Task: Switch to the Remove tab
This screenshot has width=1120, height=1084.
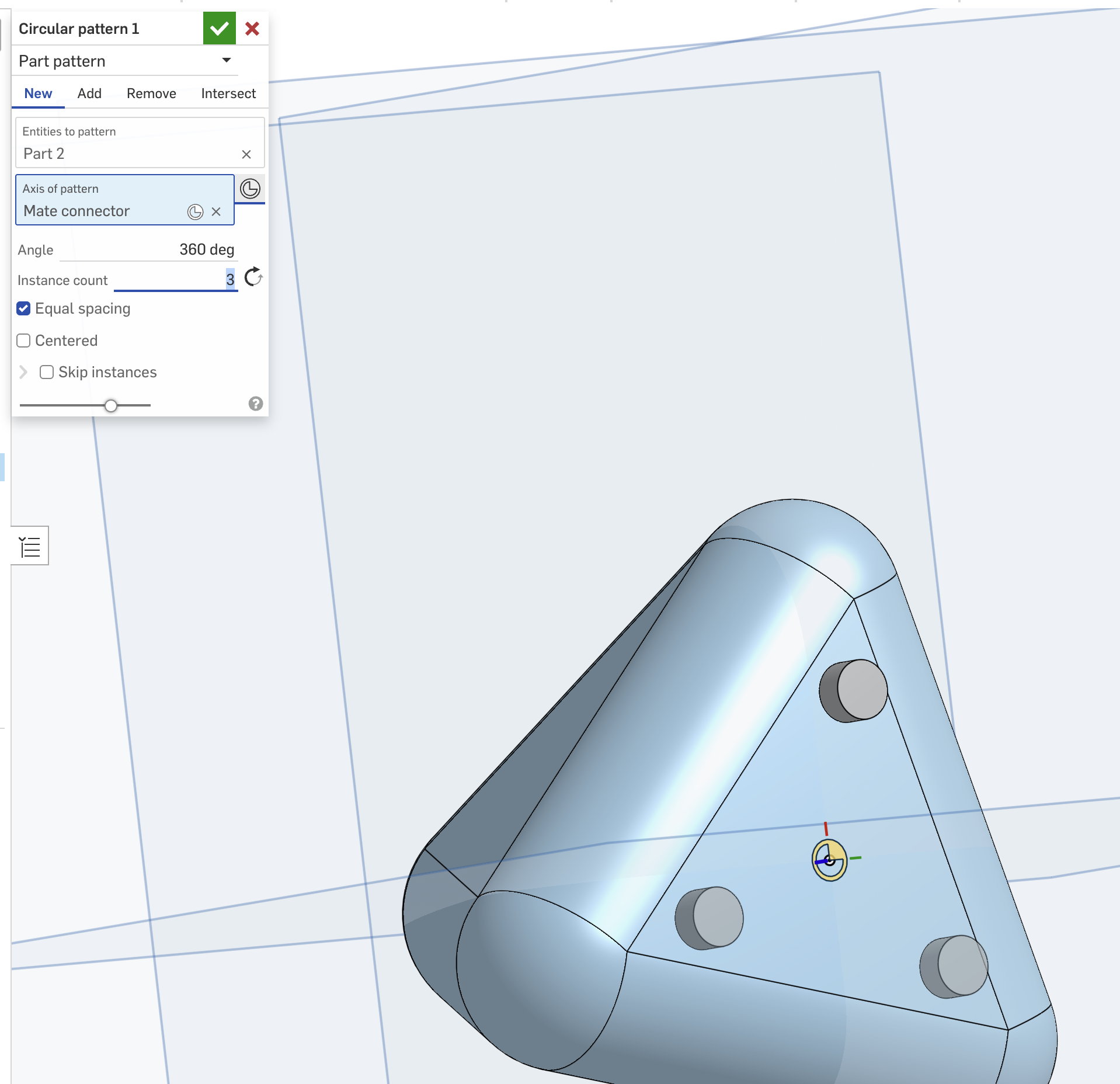Action: click(151, 93)
